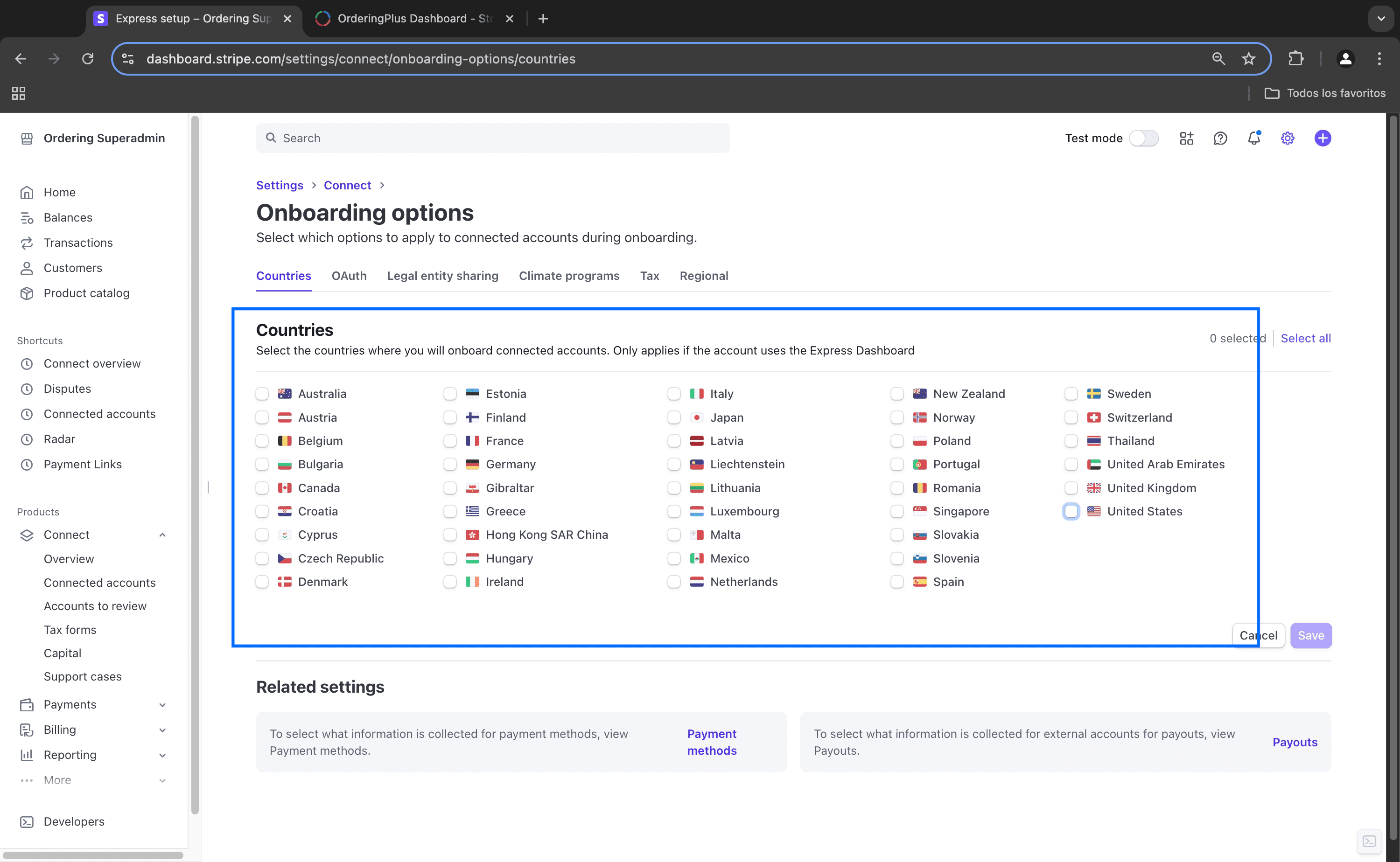1400x862 pixels.
Task: Click the sidebar vertical scrollbar
Action: 195,465
